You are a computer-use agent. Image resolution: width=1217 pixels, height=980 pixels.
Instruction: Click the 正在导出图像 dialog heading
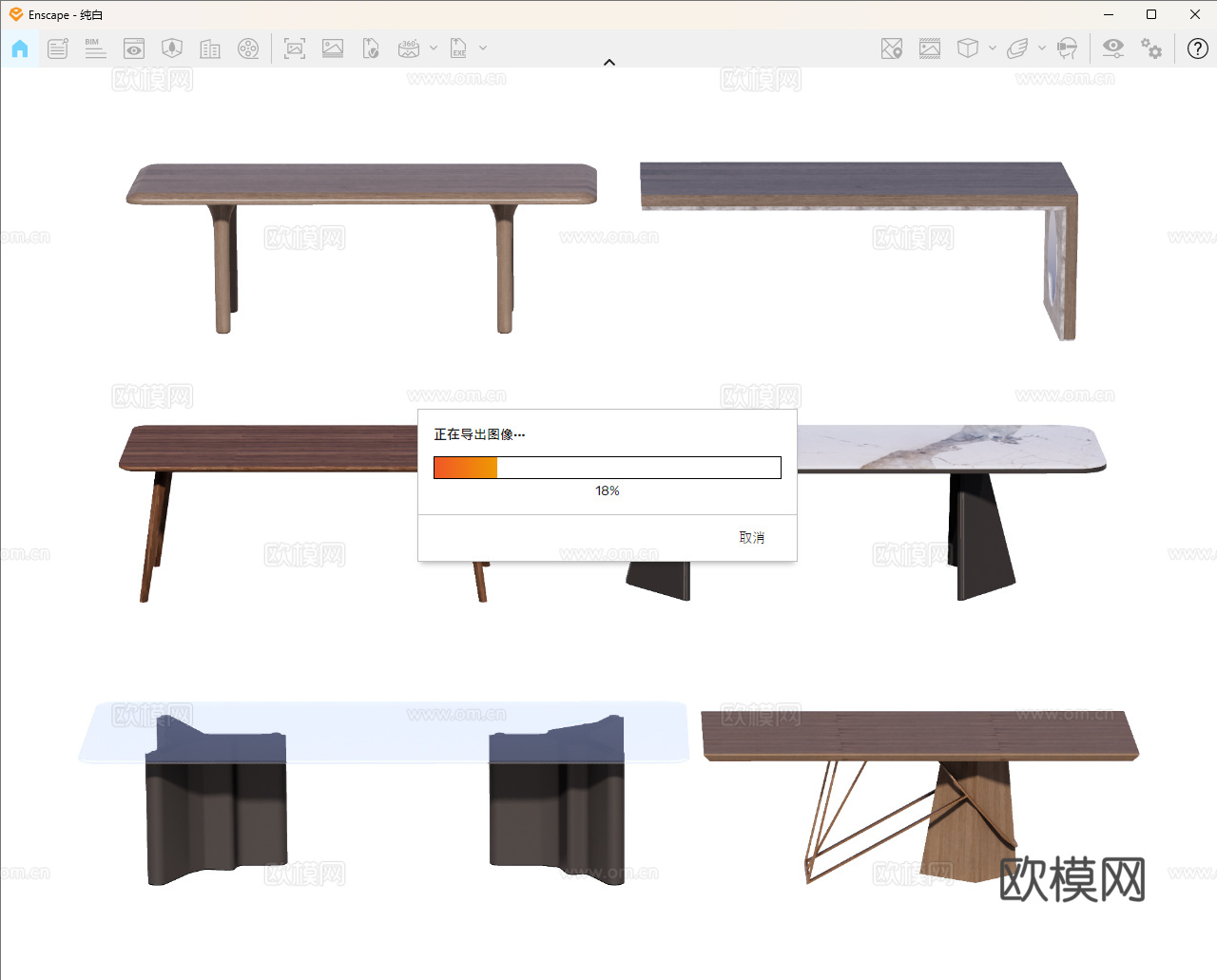[x=479, y=434]
